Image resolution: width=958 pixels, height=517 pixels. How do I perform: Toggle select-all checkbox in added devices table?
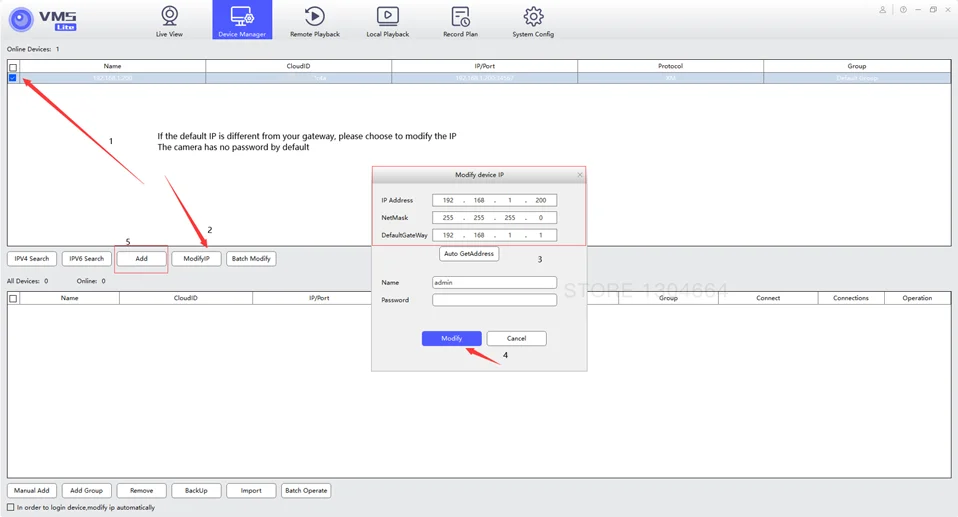13,298
